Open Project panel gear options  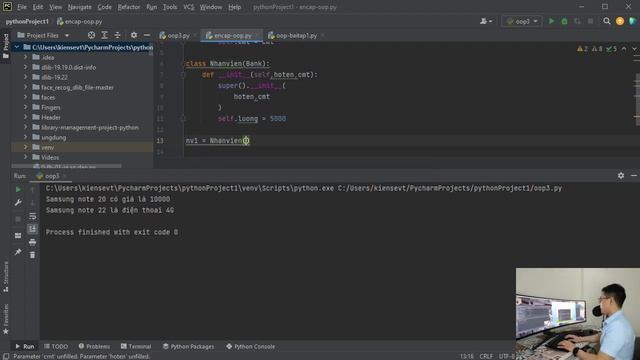point(134,36)
